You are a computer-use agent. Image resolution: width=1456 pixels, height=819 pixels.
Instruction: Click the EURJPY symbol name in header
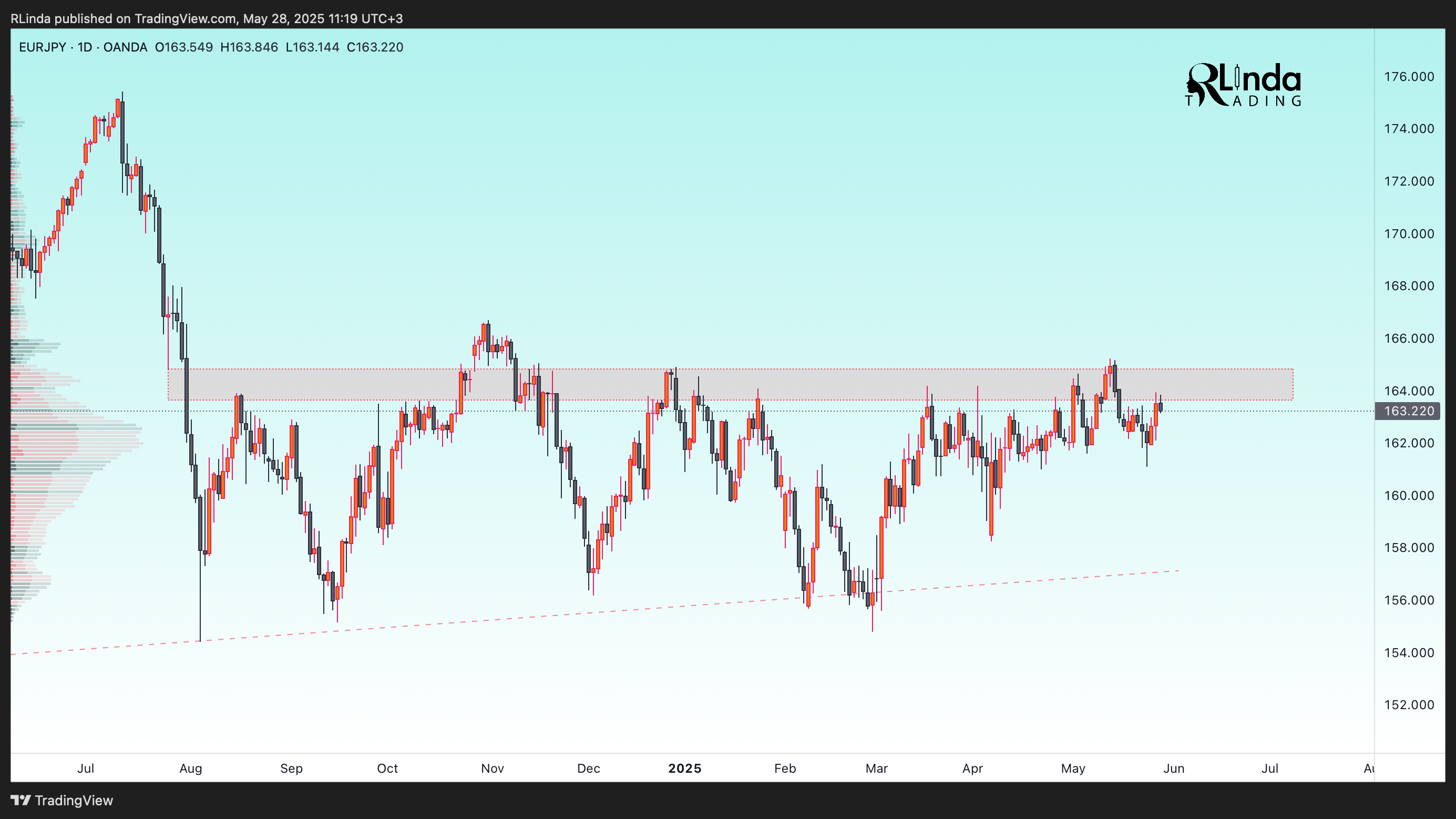(43, 47)
